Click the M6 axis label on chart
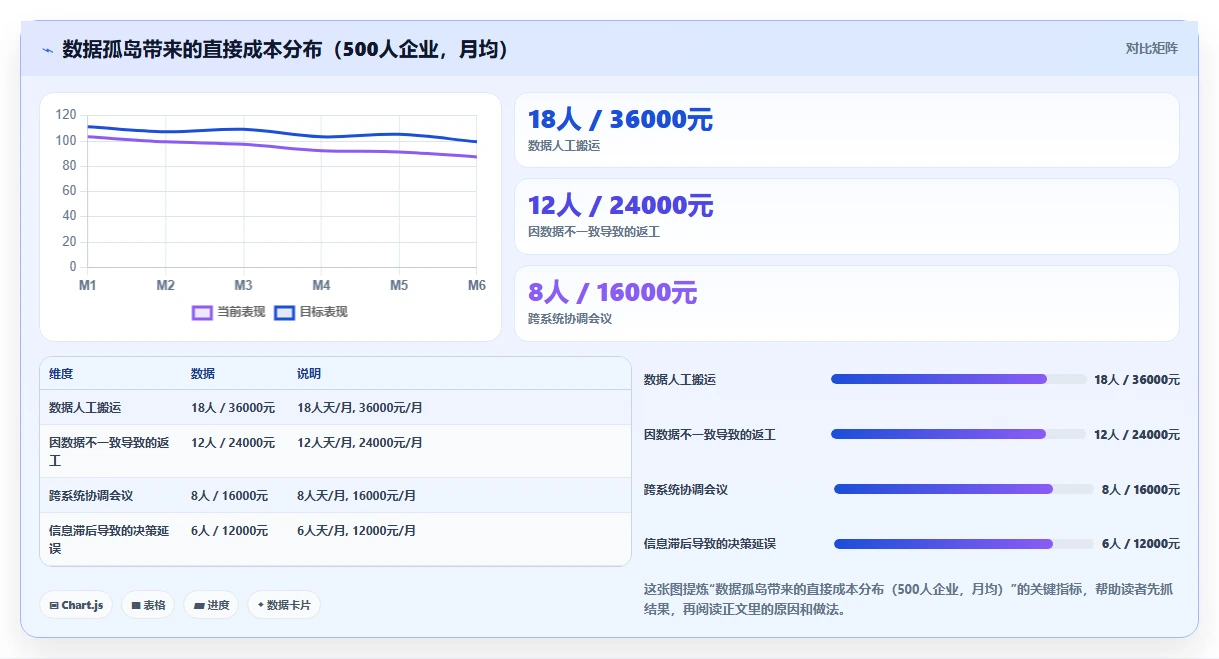The image size is (1219, 659). pyautogui.click(x=477, y=286)
